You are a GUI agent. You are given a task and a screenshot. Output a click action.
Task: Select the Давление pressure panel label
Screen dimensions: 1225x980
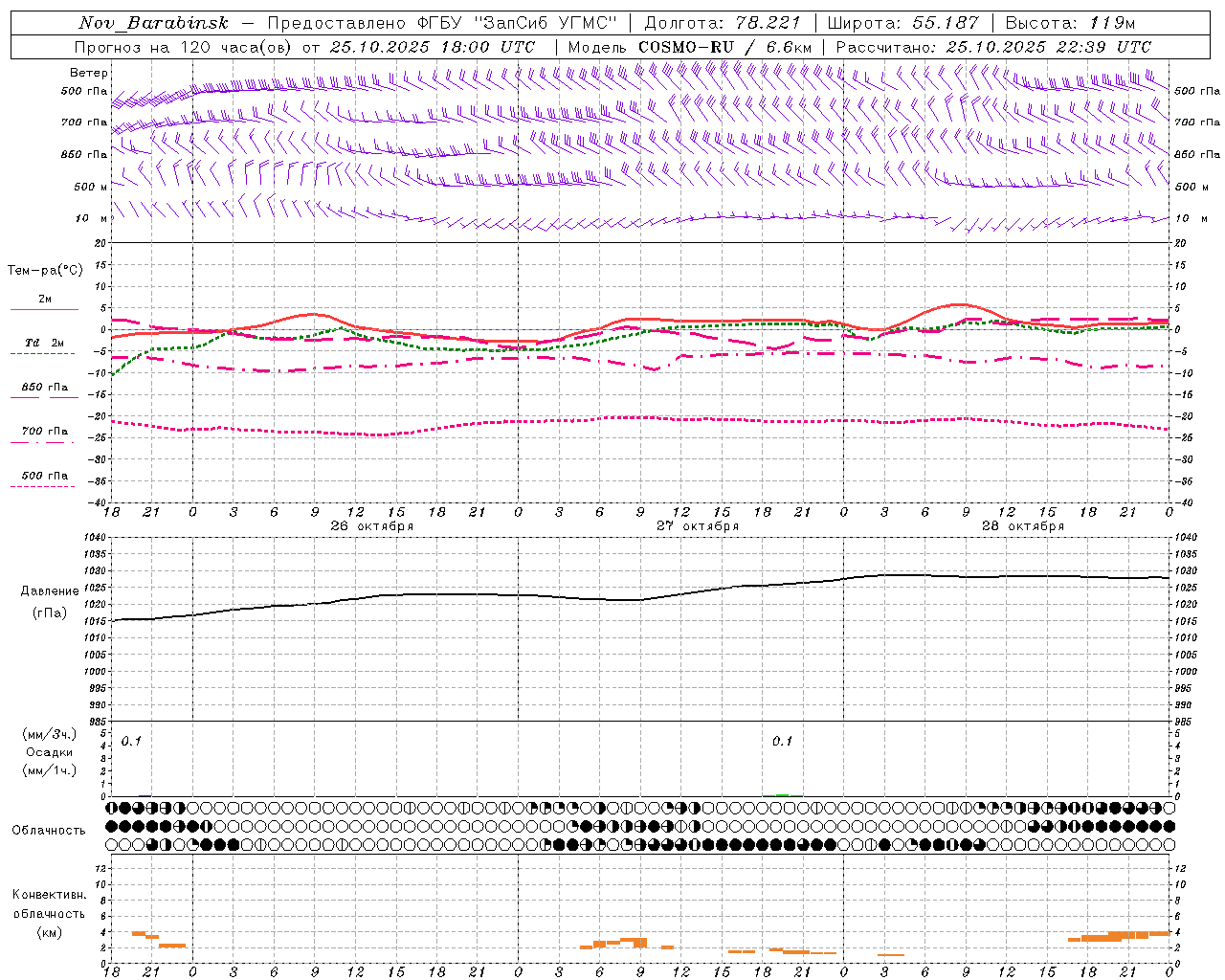click(x=49, y=591)
